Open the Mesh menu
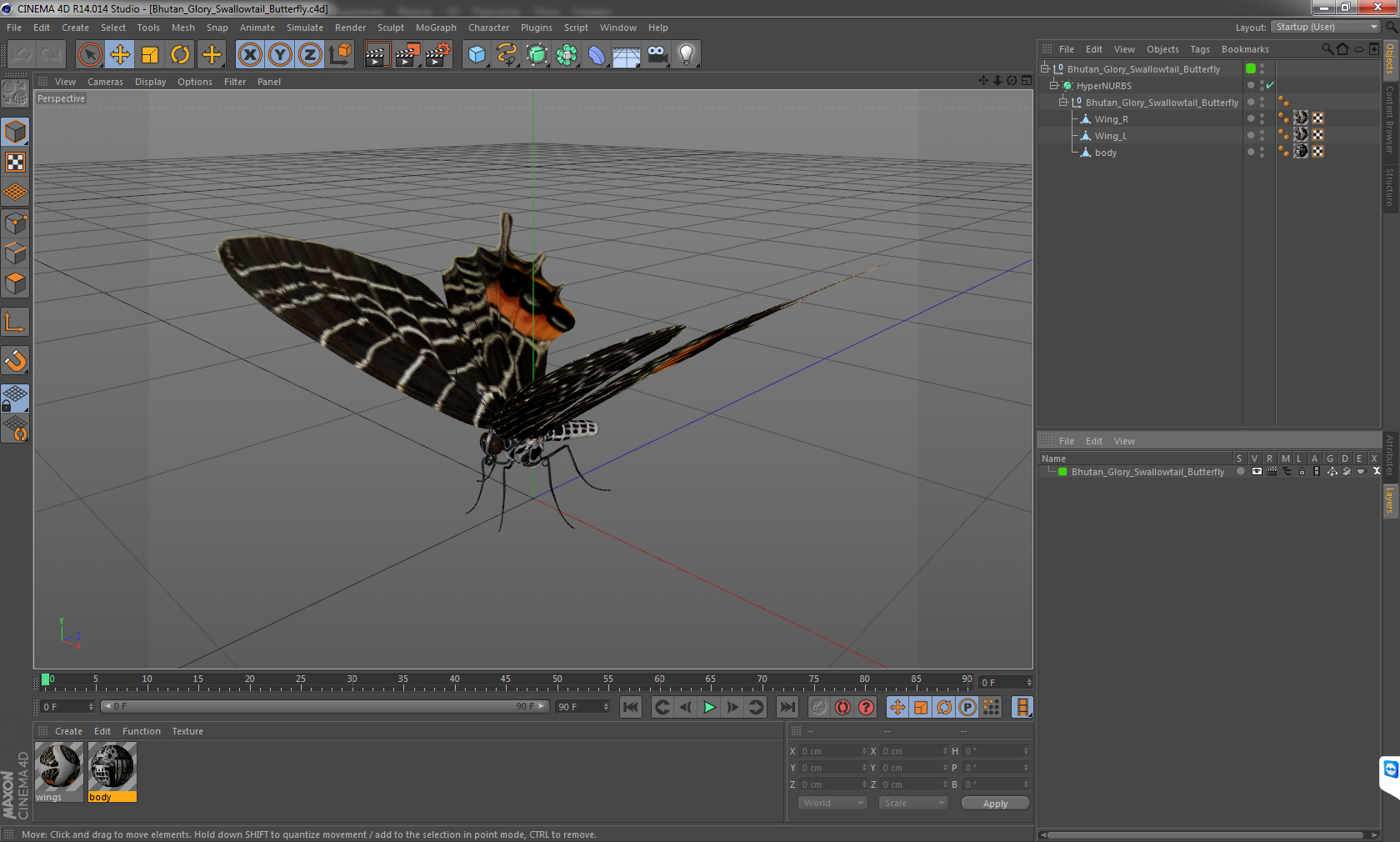Image resolution: width=1400 pixels, height=842 pixels. pyautogui.click(x=182, y=28)
